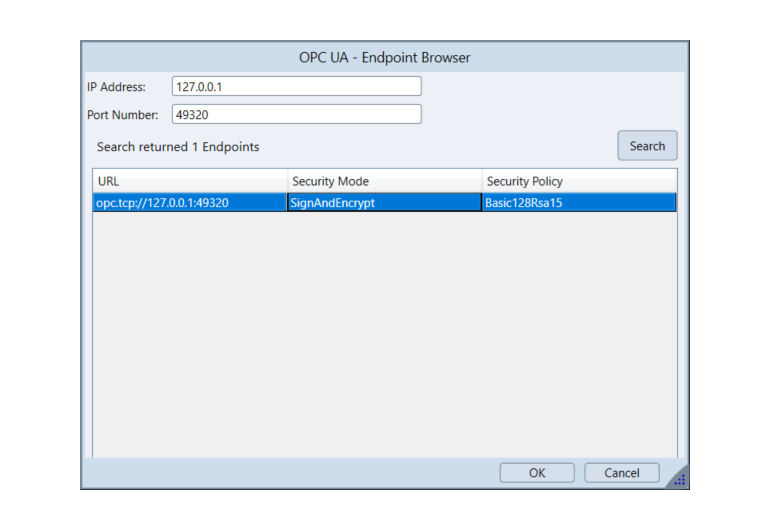
Task: Click the OPC UA - Endpoint Browser title bar
Action: pyautogui.click(x=384, y=57)
